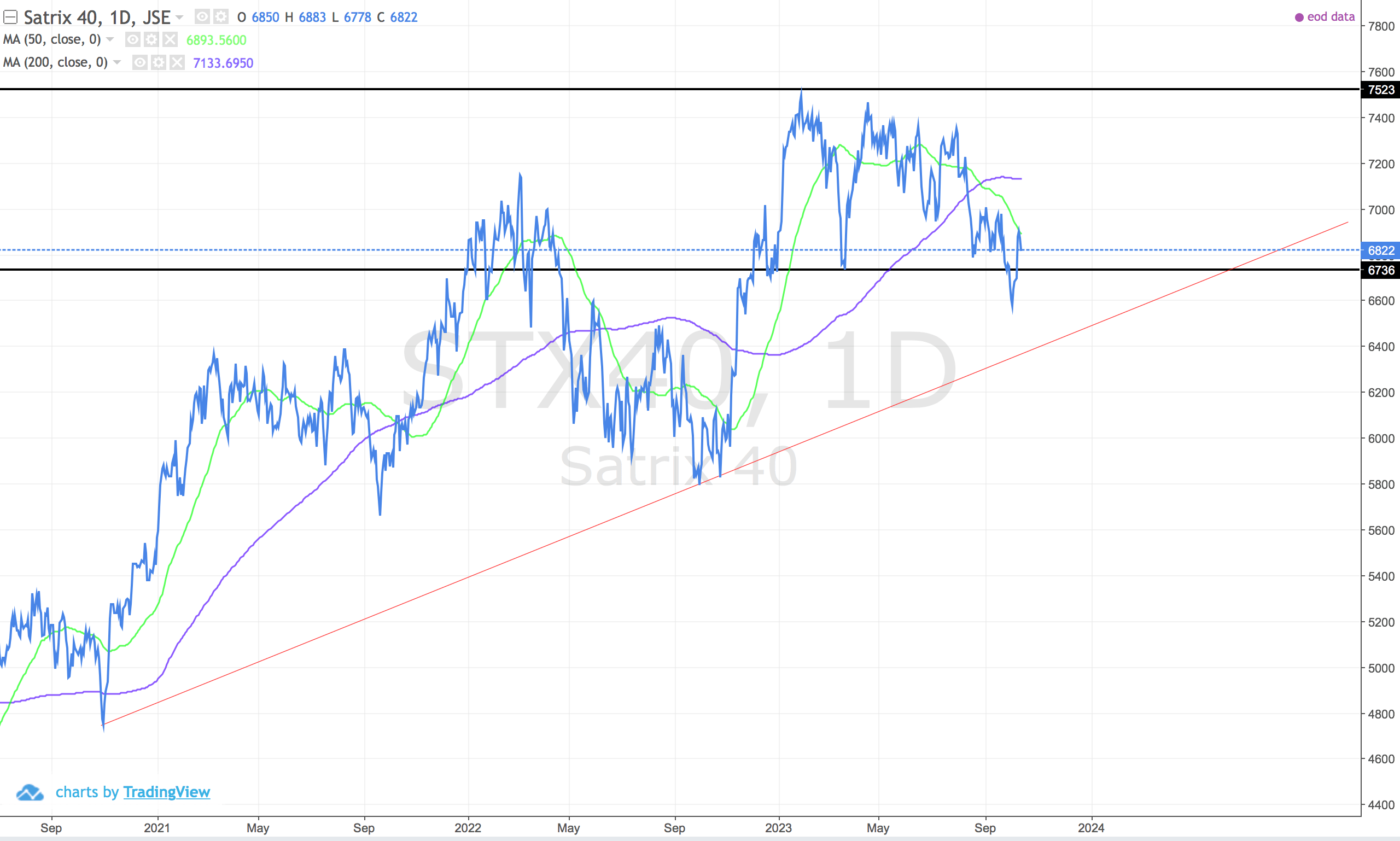Click the high price value 6883
The image size is (1400, 841).
312,17
